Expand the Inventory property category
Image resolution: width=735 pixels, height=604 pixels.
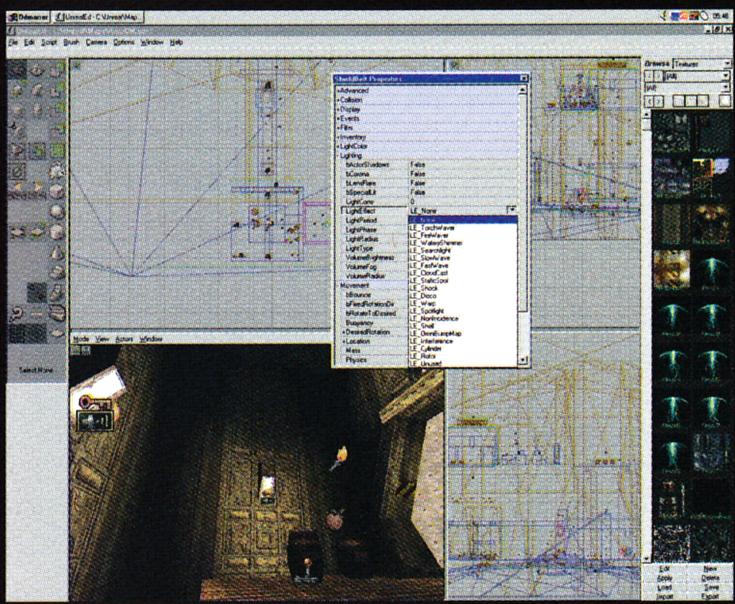[x=352, y=137]
